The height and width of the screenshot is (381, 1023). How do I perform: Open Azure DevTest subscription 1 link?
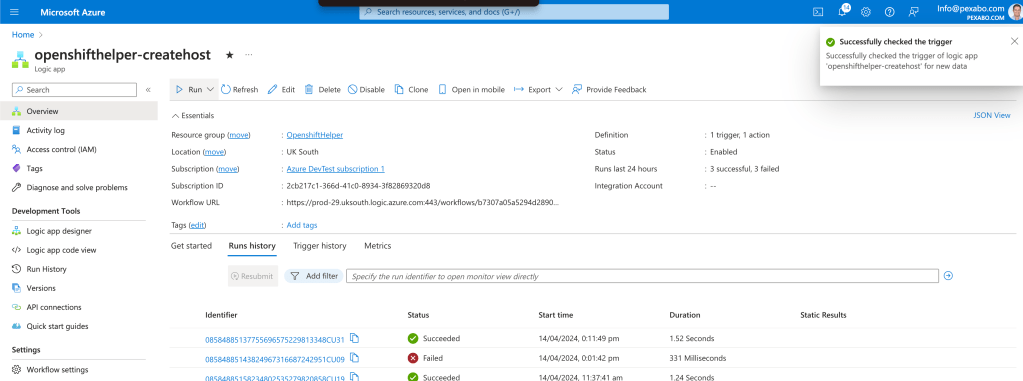coord(335,169)
